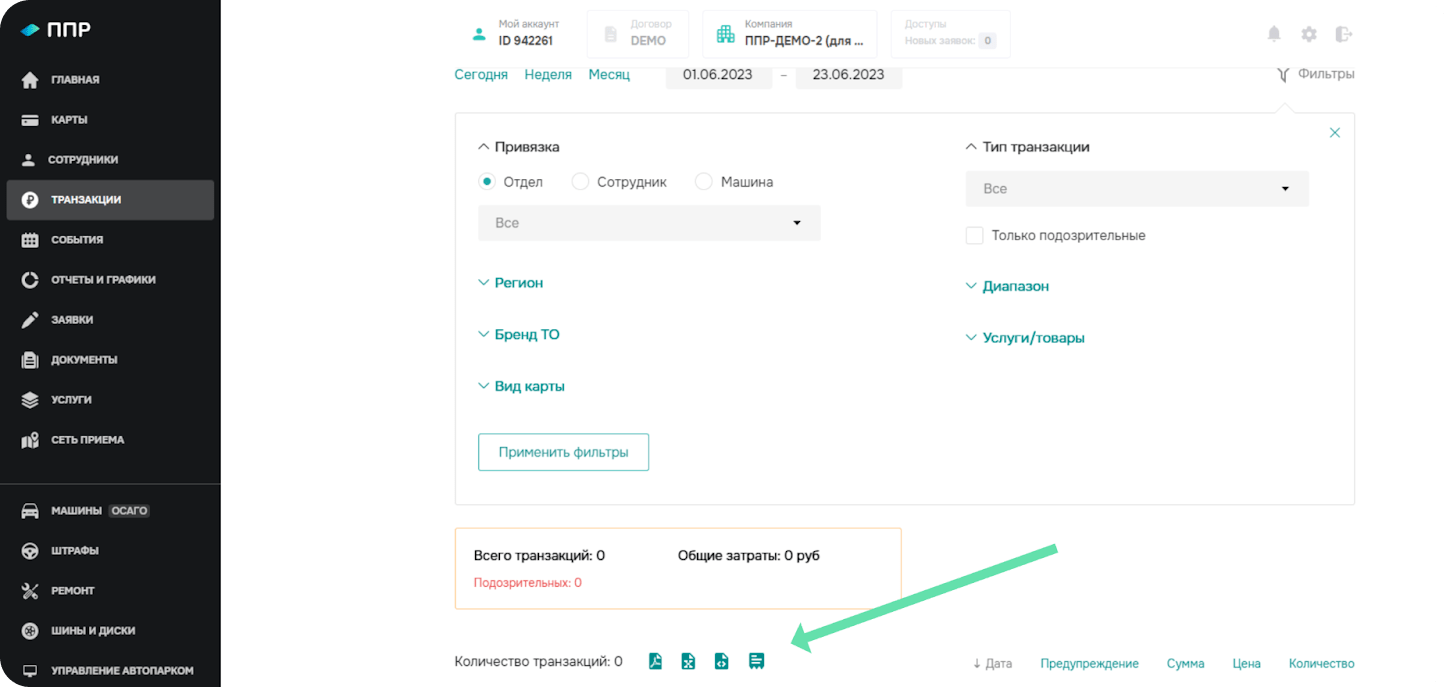Export transactions as Excel file icon

pos(688,661)
